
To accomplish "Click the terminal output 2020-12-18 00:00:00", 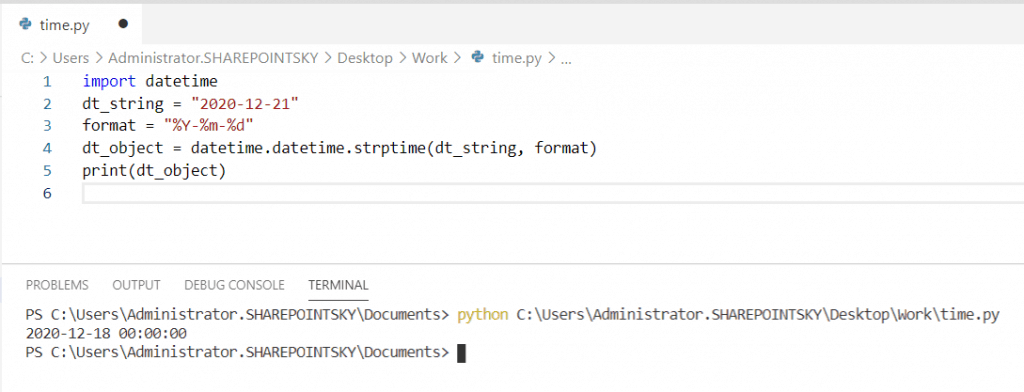I will coord(106,333).
